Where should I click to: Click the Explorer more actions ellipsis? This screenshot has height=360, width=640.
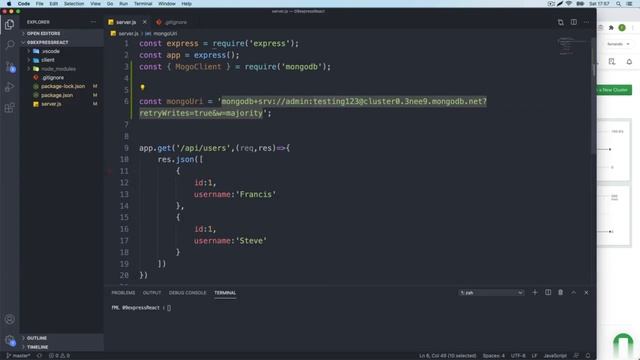pos(93,22)
